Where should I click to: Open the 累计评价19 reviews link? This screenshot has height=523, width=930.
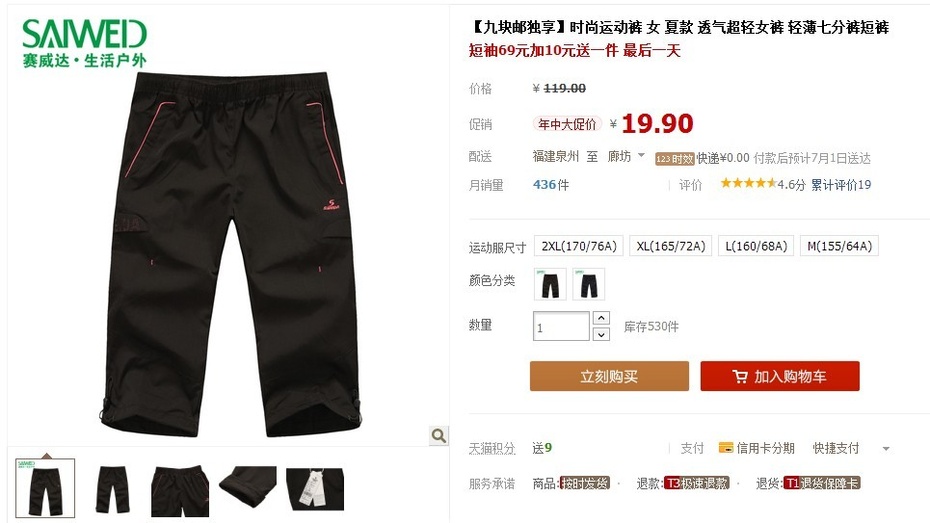[x=841, y=185]
